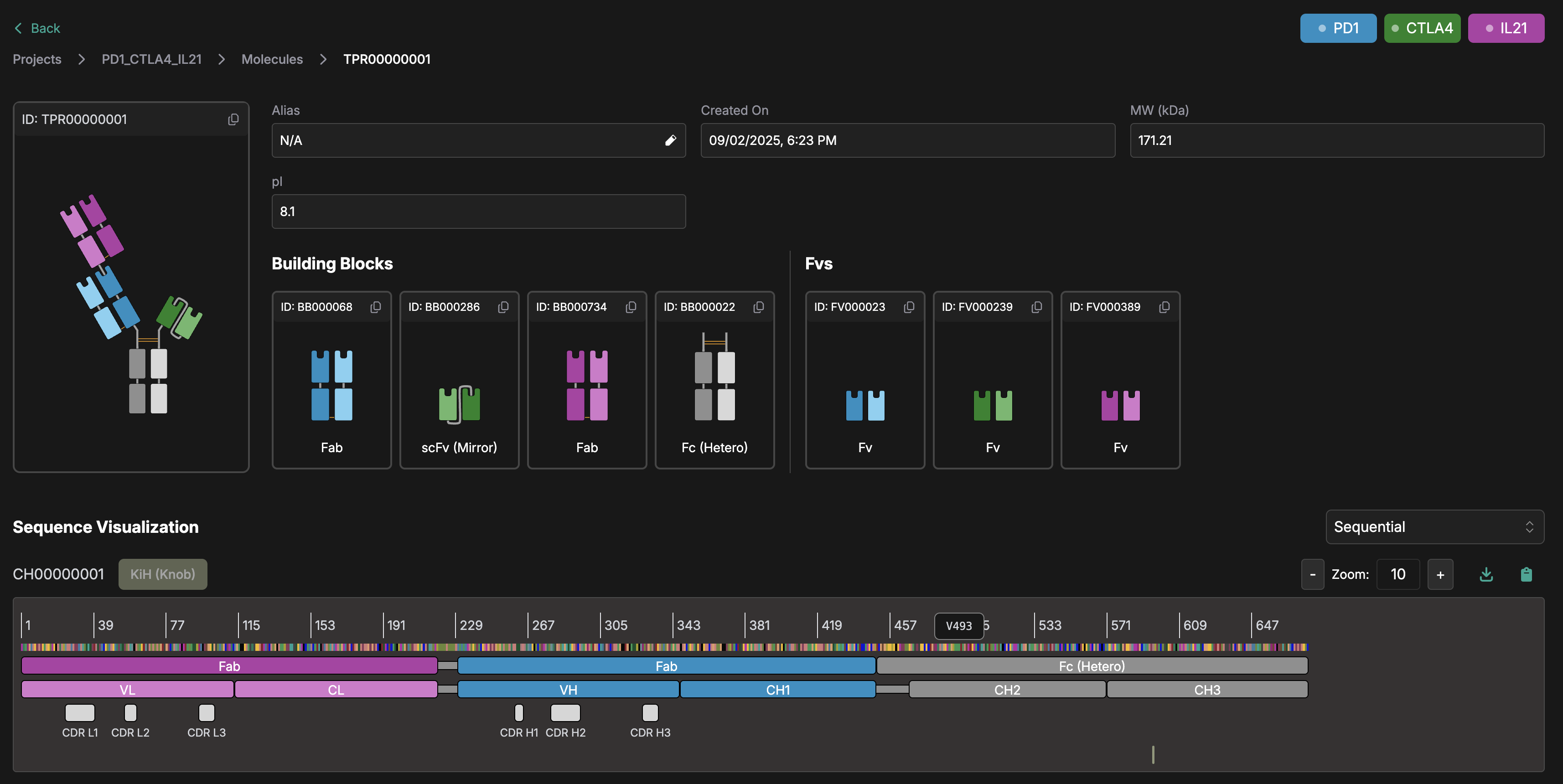Go to Molecules in the breadcrumb
Image resolution: width=1563 pixels, height=784 pixels.
272,59
